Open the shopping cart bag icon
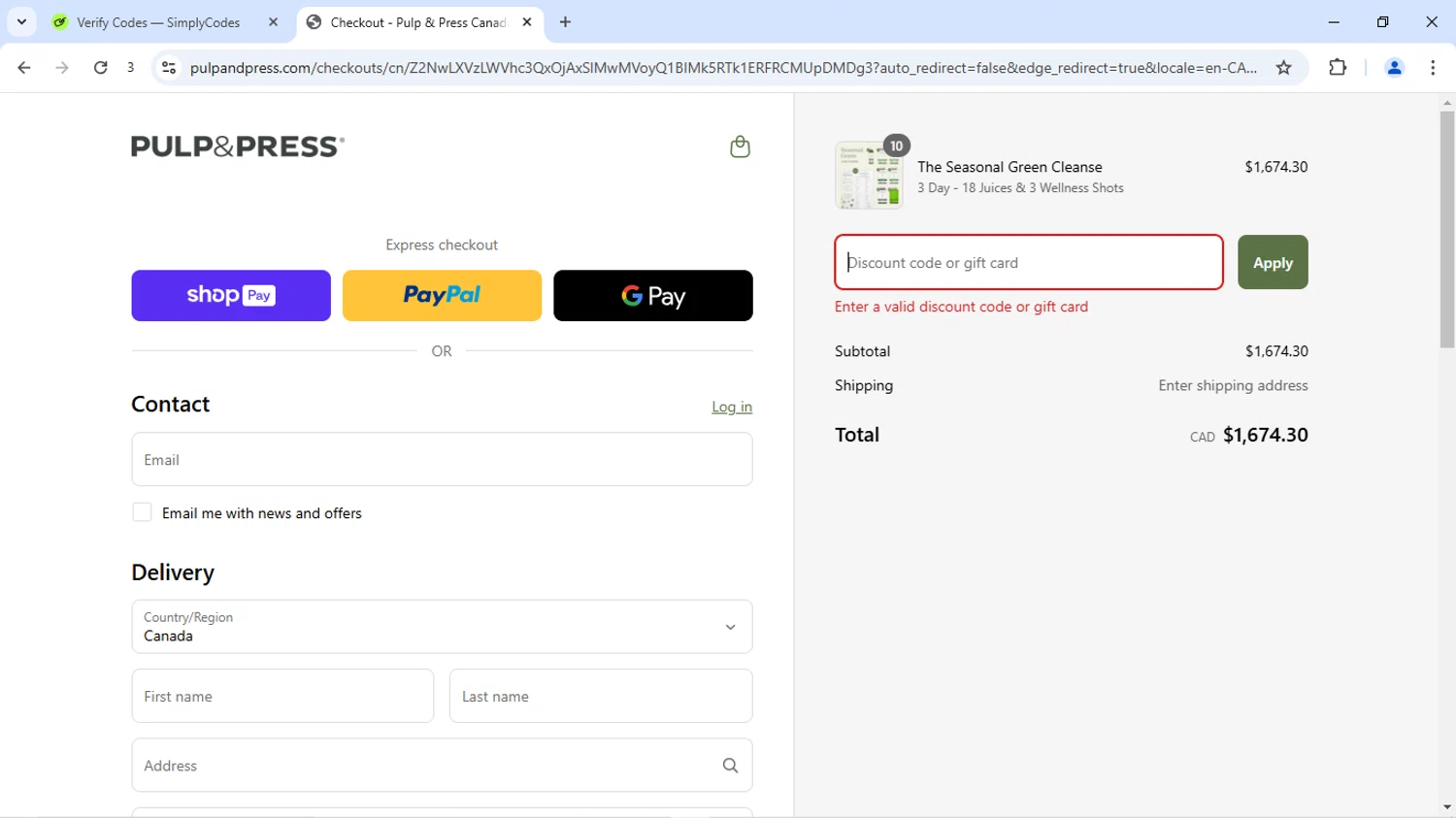Screen dimensions: 1456x818 tap(740, 147)
